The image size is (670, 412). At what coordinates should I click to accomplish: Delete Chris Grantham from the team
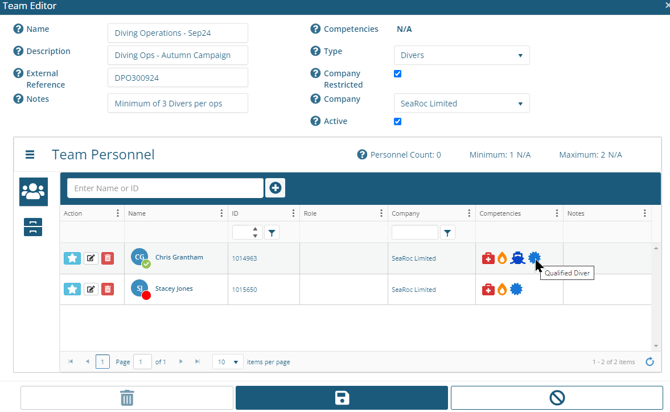(108, 258)
